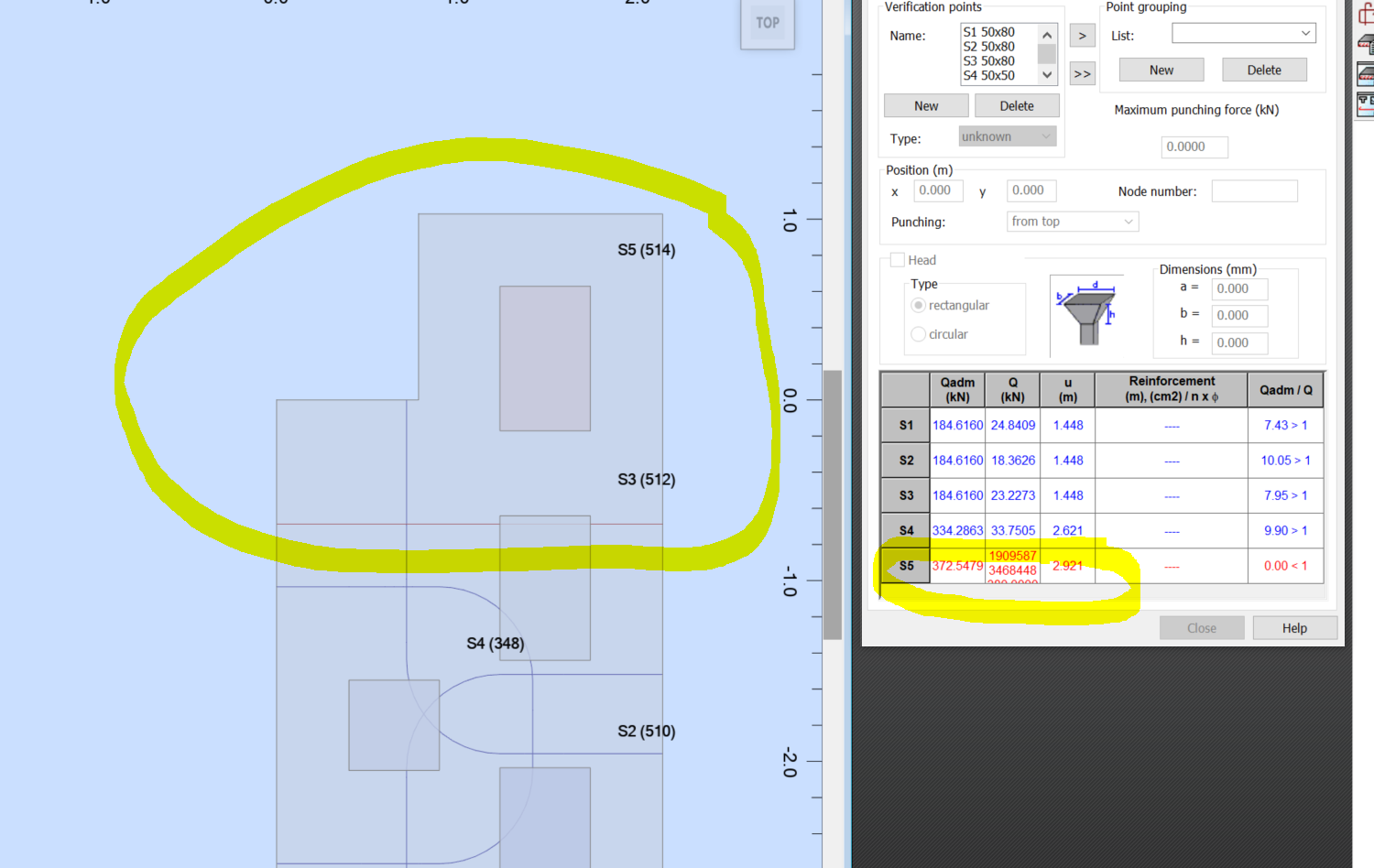Viewport: 1374px width, 868px height.
Task: Open the Type dropdown showing unknown
Action: click(x=1006, y=136)
